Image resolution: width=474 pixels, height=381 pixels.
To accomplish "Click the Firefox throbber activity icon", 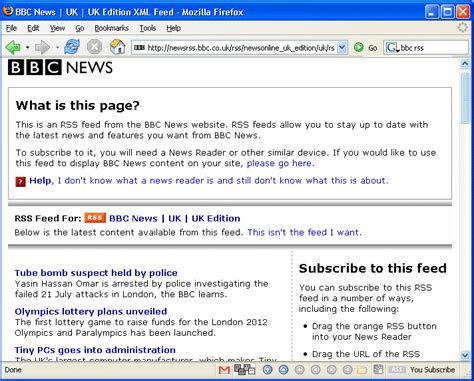I will point(462,28).
